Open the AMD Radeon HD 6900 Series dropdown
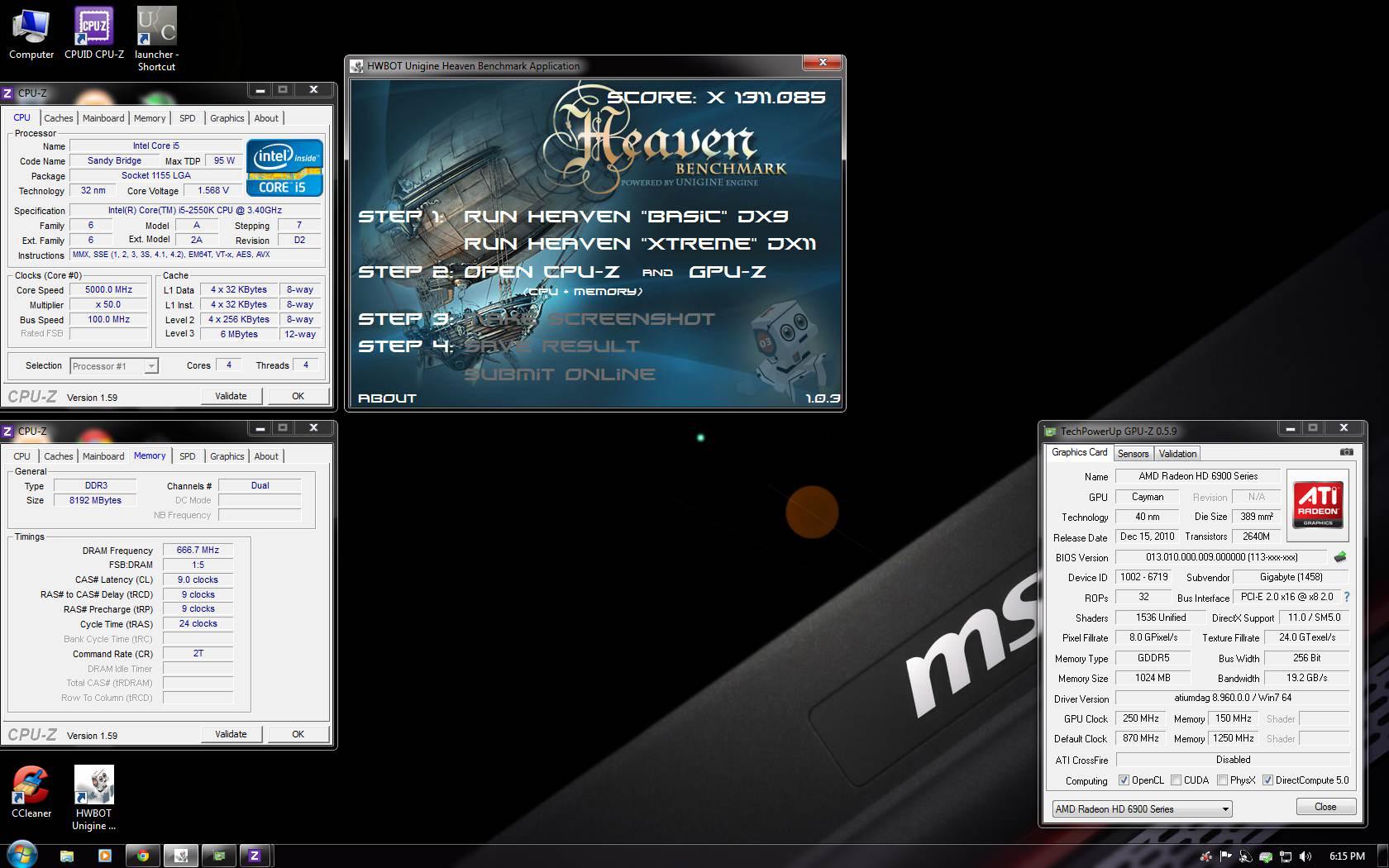Image resolution: width=1389 pixels, height=868 pixels. [x=1142, y=809]
